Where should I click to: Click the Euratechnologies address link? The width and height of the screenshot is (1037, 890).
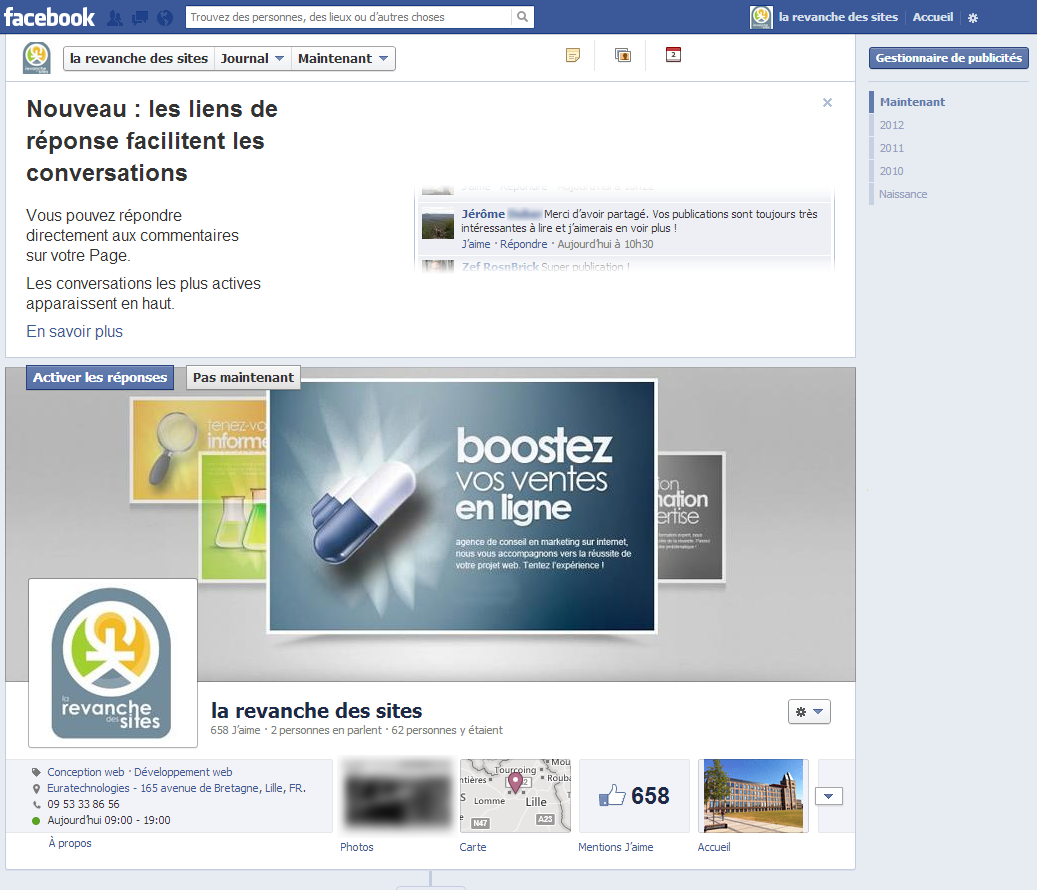coord(176,788)
